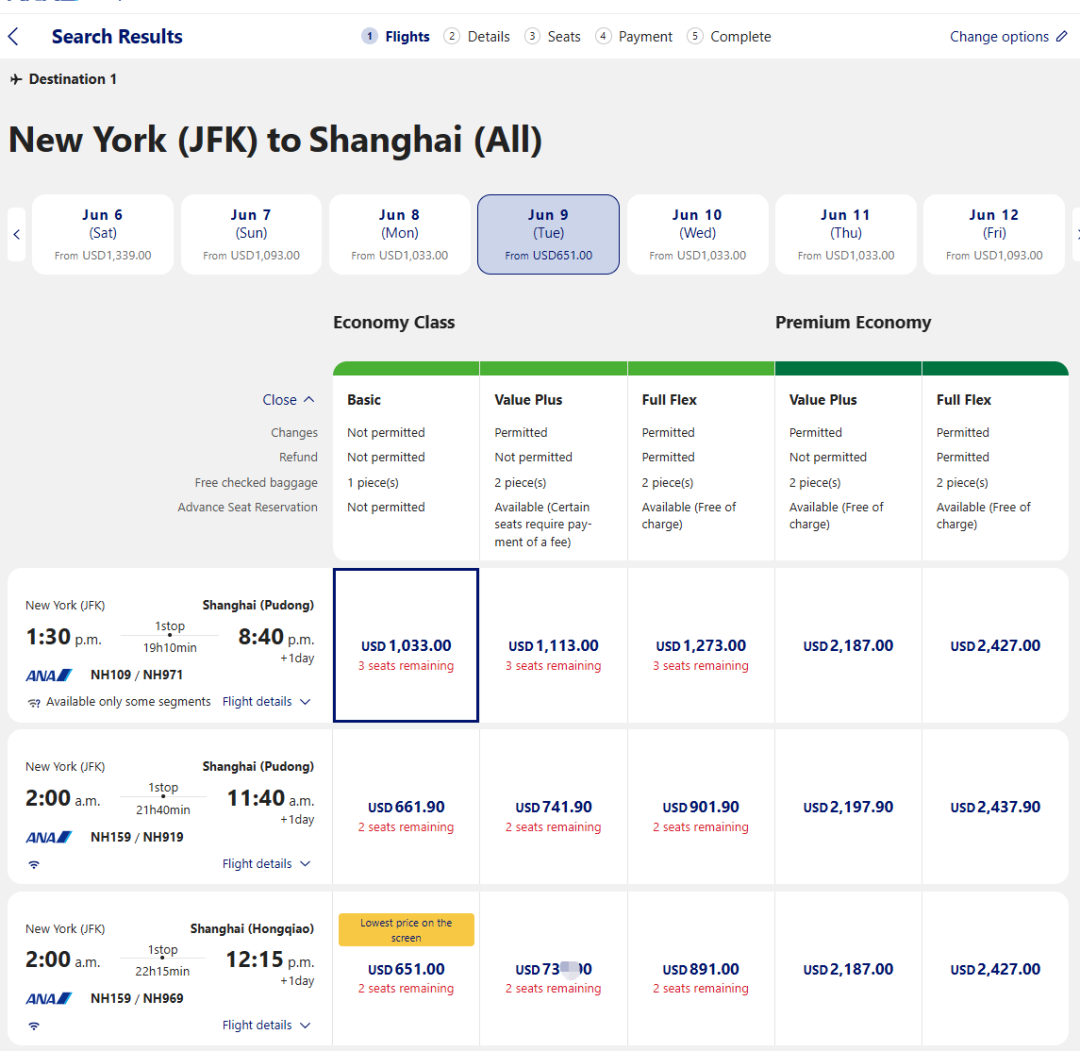Viewport: 1080px width, 1051px height.
Task: Expand Flight details for the 1:30 p.m. flight
Action: tap(266, 702)
